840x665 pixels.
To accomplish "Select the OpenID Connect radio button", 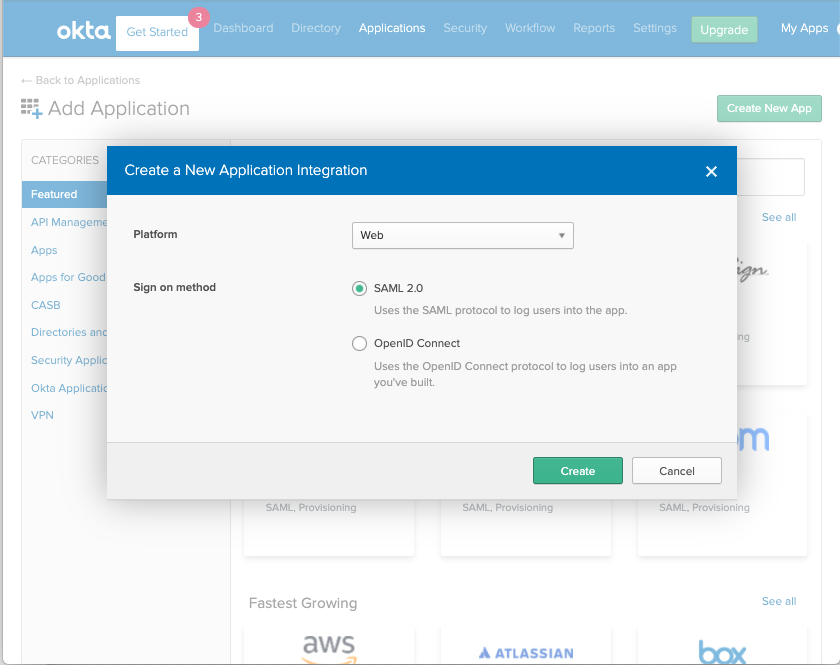I will click(360, 343).
